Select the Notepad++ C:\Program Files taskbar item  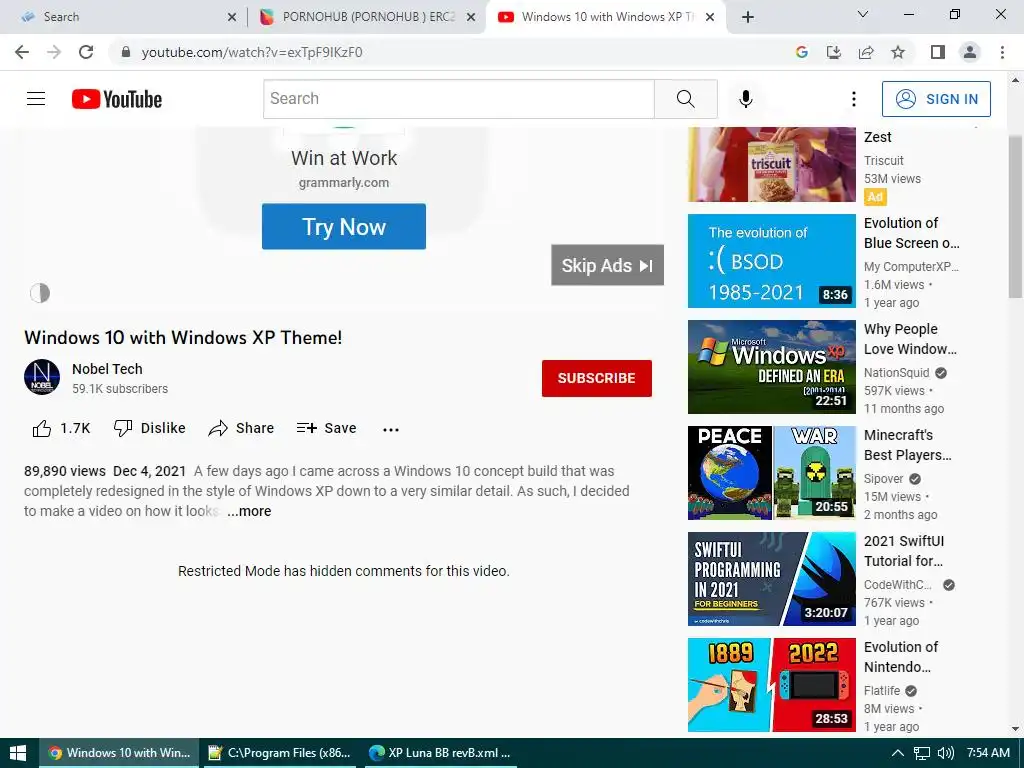[x=280, y=753]
